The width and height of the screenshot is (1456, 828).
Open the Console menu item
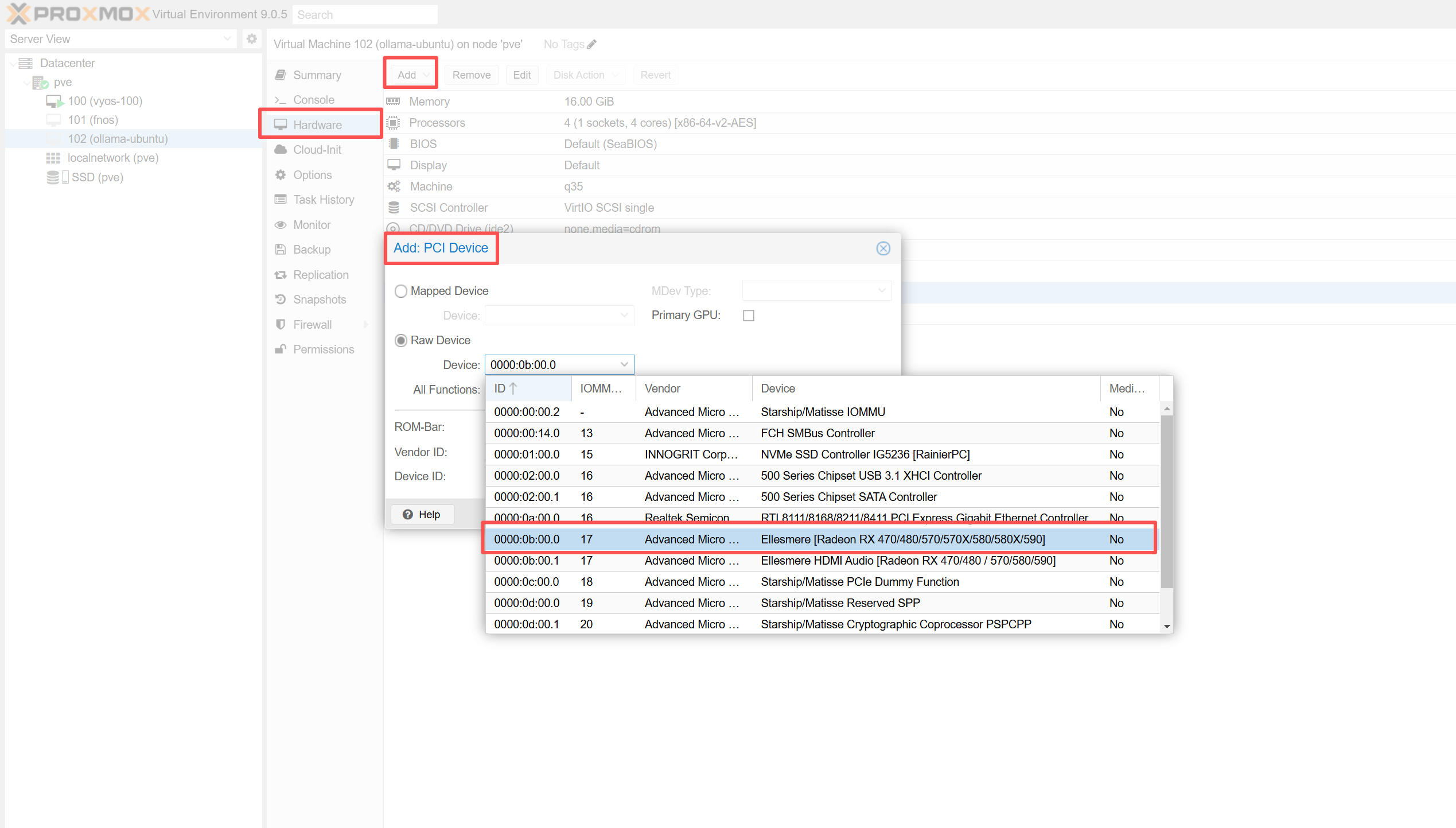point(313,100)
